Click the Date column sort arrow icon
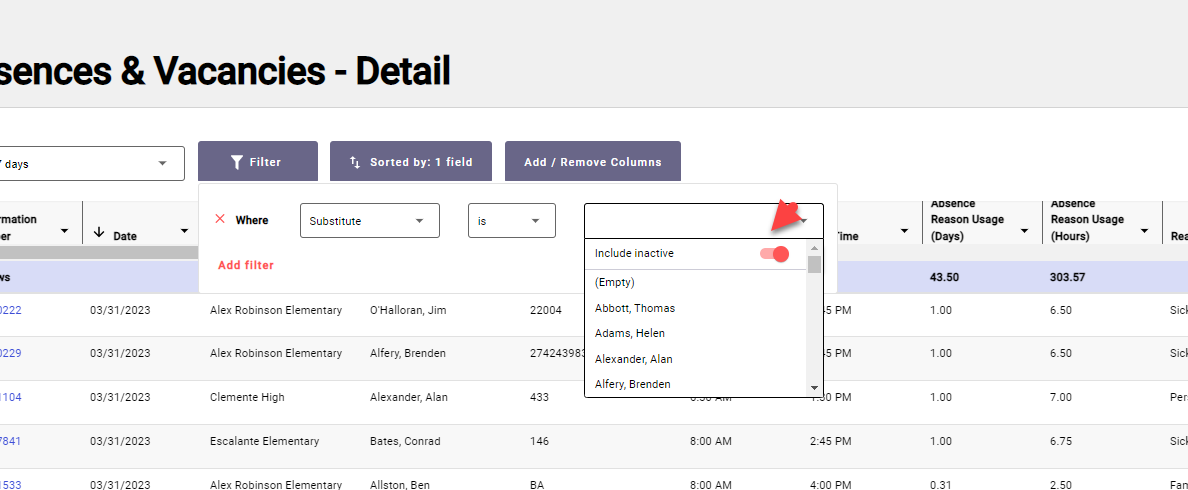1188x490 pixels. click(x=99, y=232)
